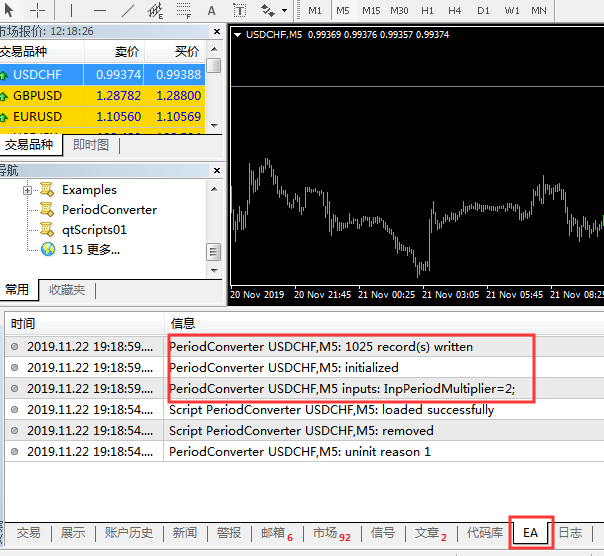Image resolution: width=604 pixels, height=556 pixels.
Task: Open the 即时图 tick chart tab
Action: pos(91,145)
